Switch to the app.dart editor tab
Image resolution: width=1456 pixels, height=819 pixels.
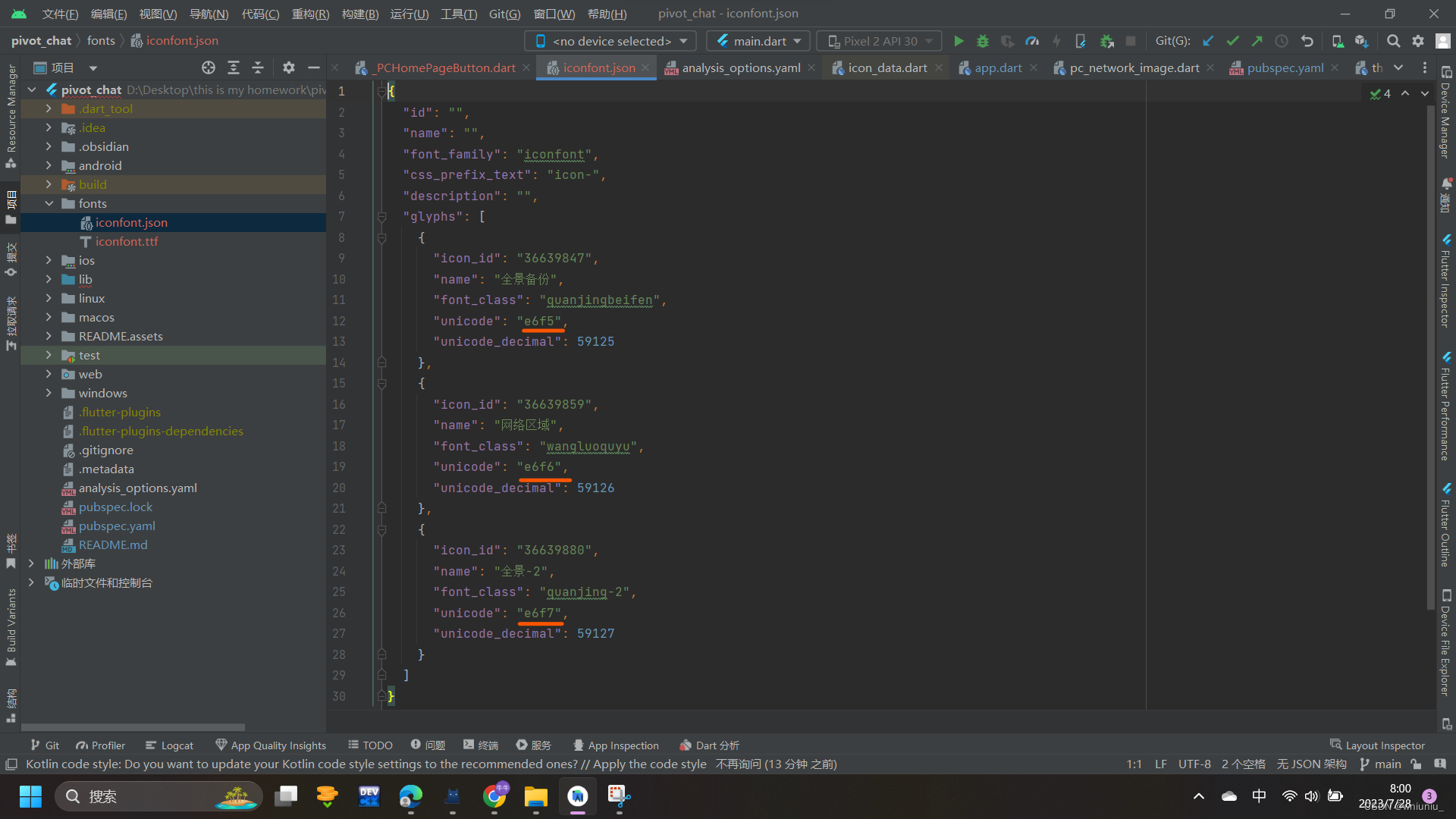(997, 67)
